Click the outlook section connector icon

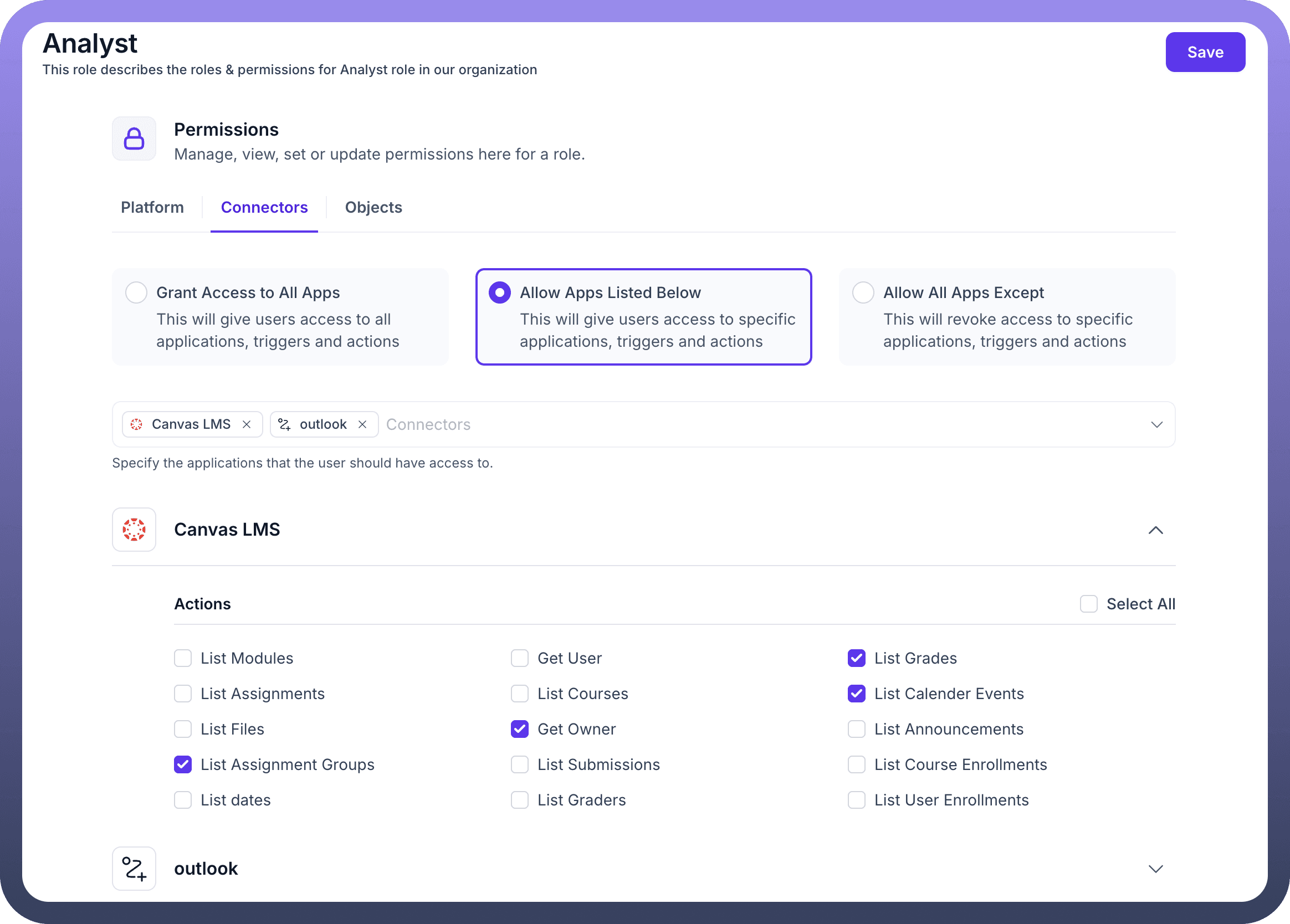coord(134,868)
